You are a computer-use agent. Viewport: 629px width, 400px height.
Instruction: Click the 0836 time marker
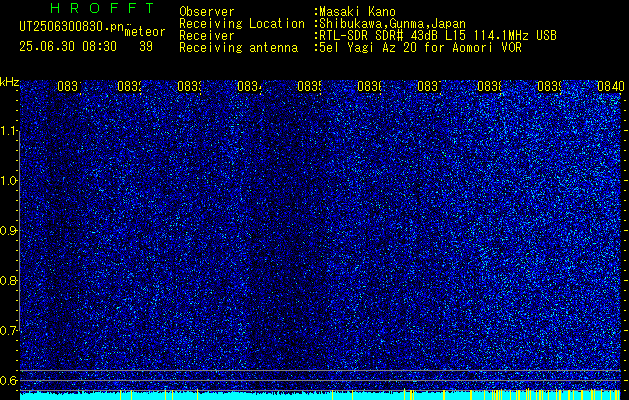click(x=369, y=87)
